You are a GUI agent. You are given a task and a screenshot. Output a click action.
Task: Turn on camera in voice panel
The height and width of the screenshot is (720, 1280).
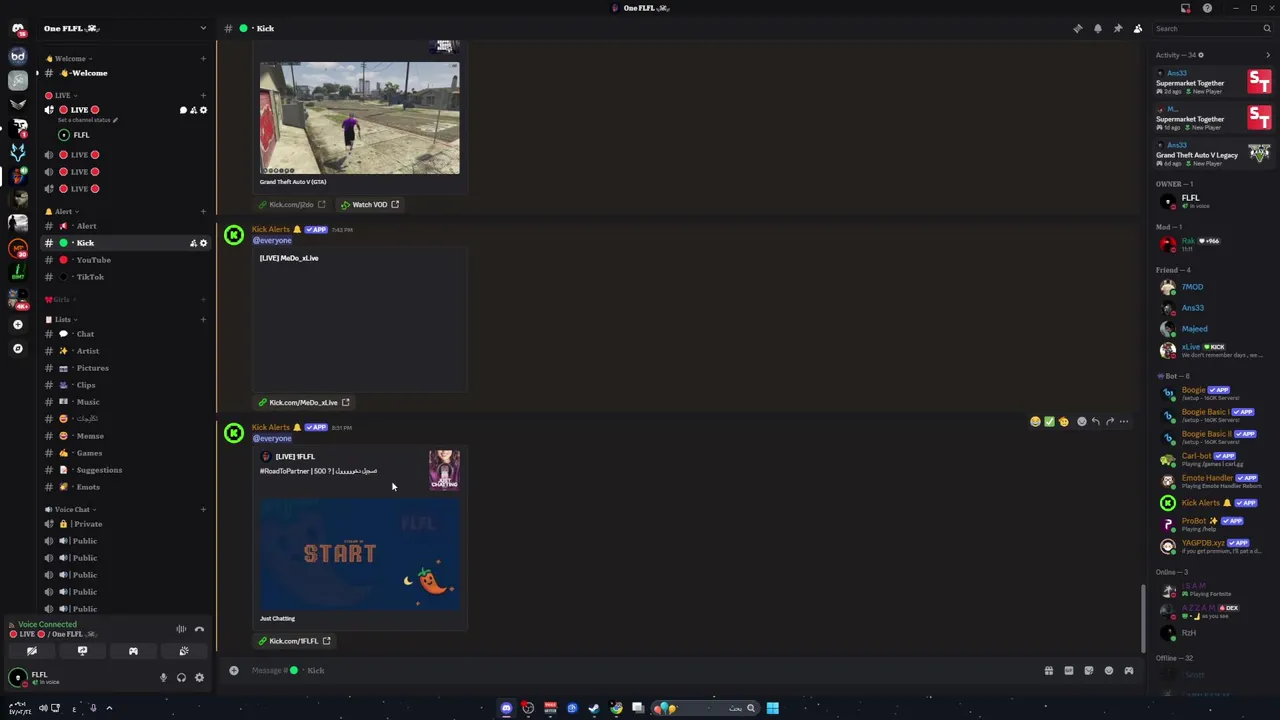(32, 651)
